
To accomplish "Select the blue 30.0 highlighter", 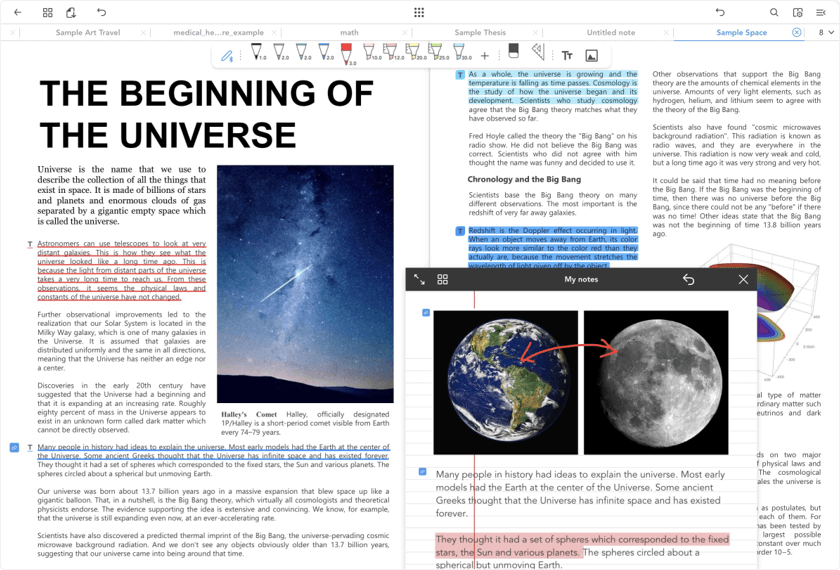I will tap(460, 52).
